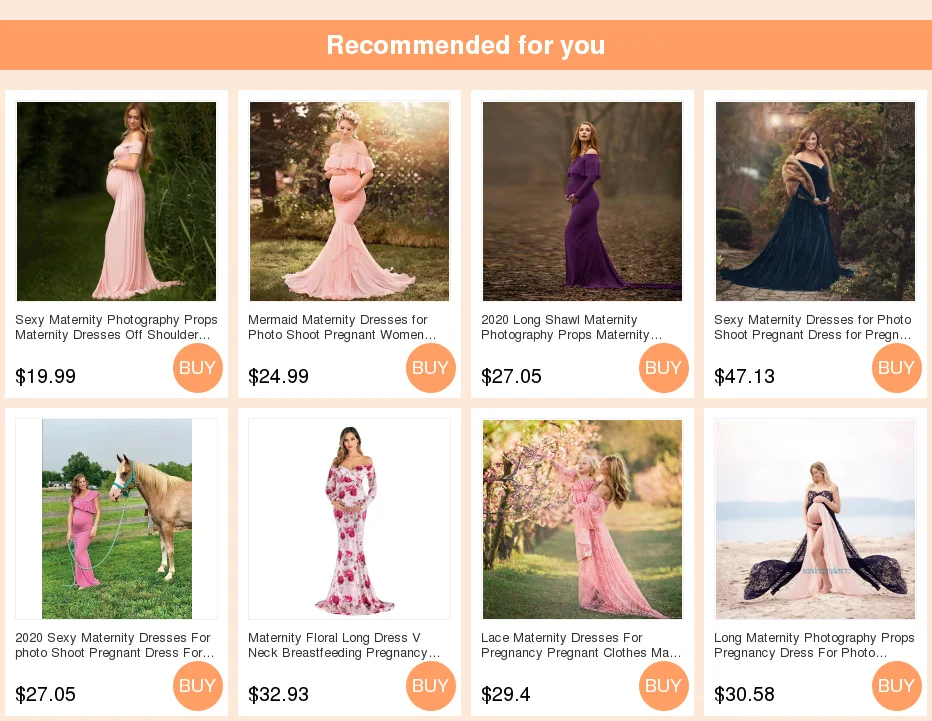Image resolution: width=932 pixels, height=721 pixels.
Task: Click BUY for the $24.99 mermaid dress
Action: pos(431,367)
